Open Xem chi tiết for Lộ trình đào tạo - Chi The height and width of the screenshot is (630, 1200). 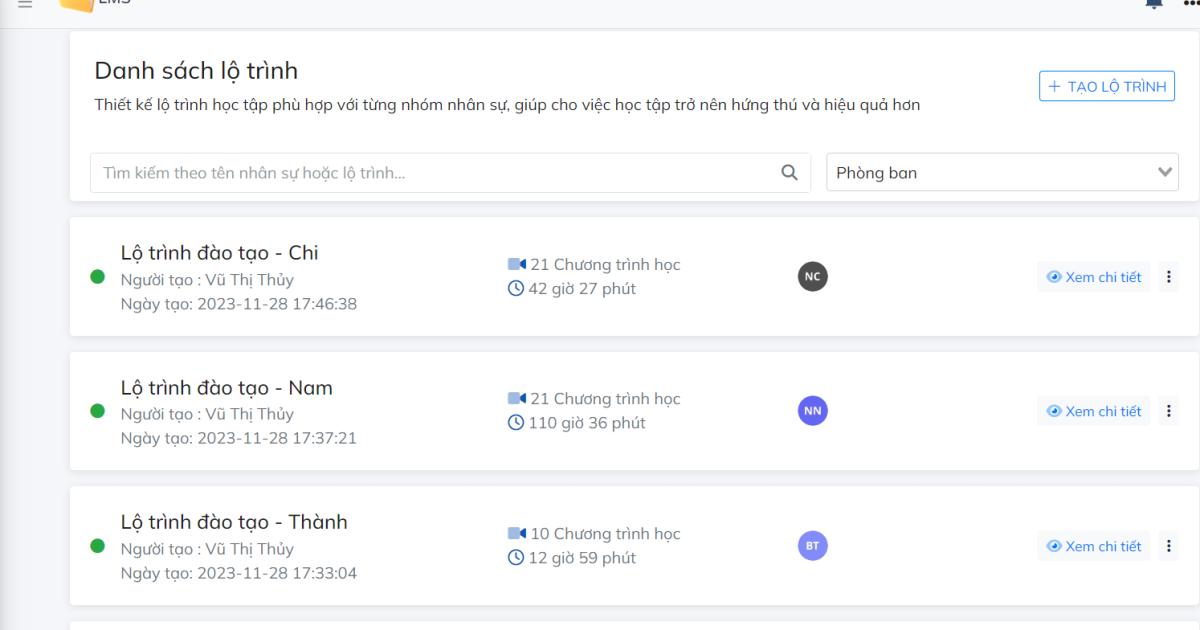coord(1093,276)
